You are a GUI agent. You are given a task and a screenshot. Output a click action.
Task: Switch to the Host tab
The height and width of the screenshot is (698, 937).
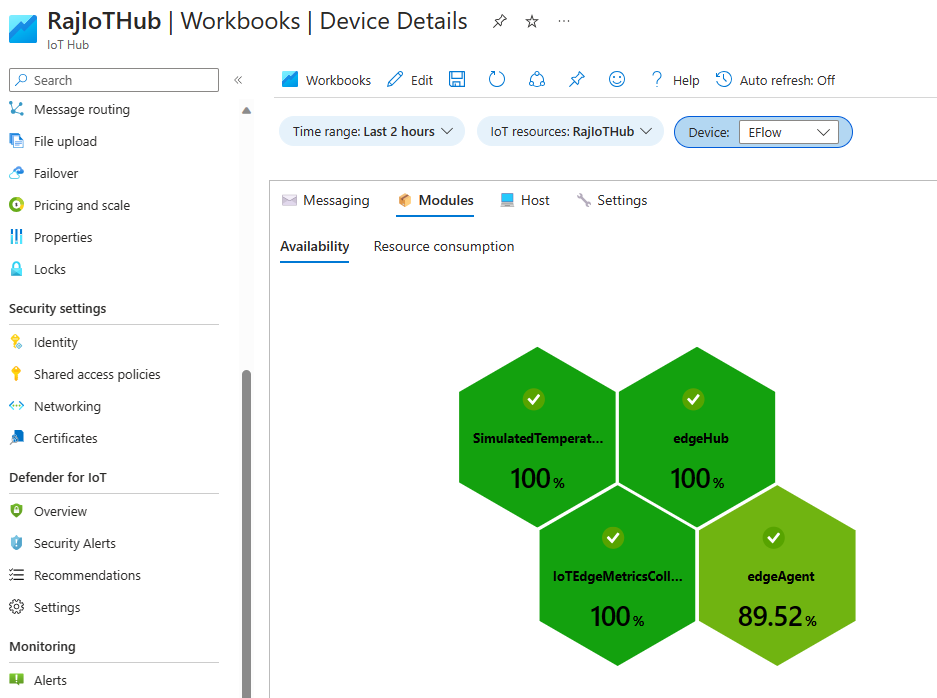click(524, 200)
